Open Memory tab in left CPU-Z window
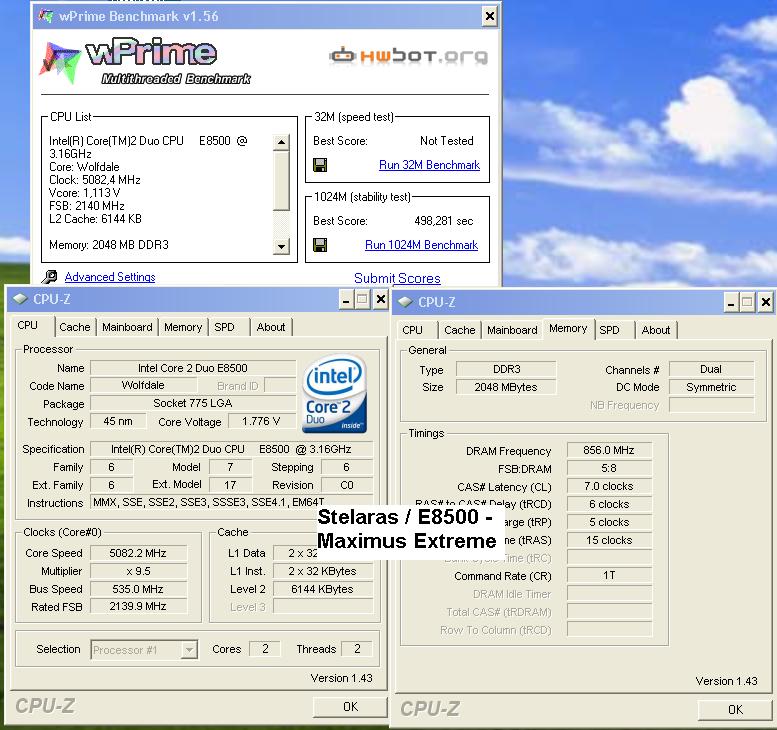The width and height of the screenshot is (777, 730). click(183, 327)
